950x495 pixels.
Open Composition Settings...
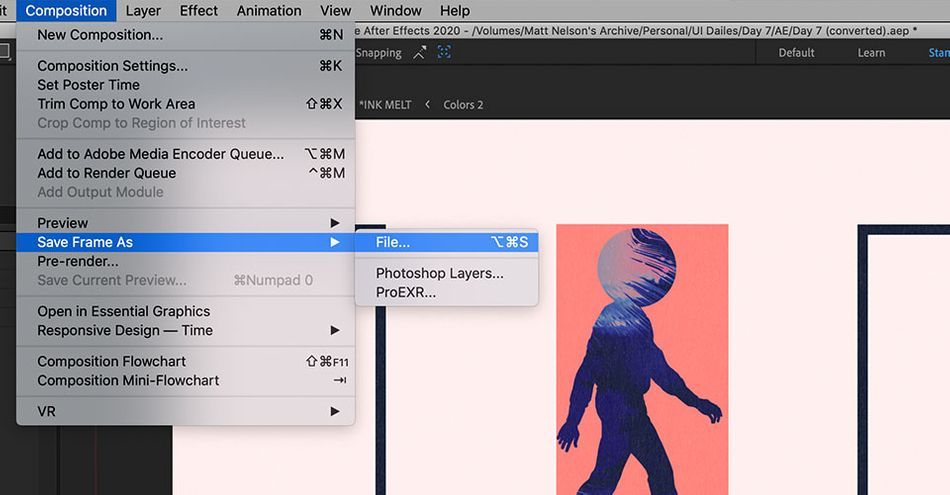(185, 65)
